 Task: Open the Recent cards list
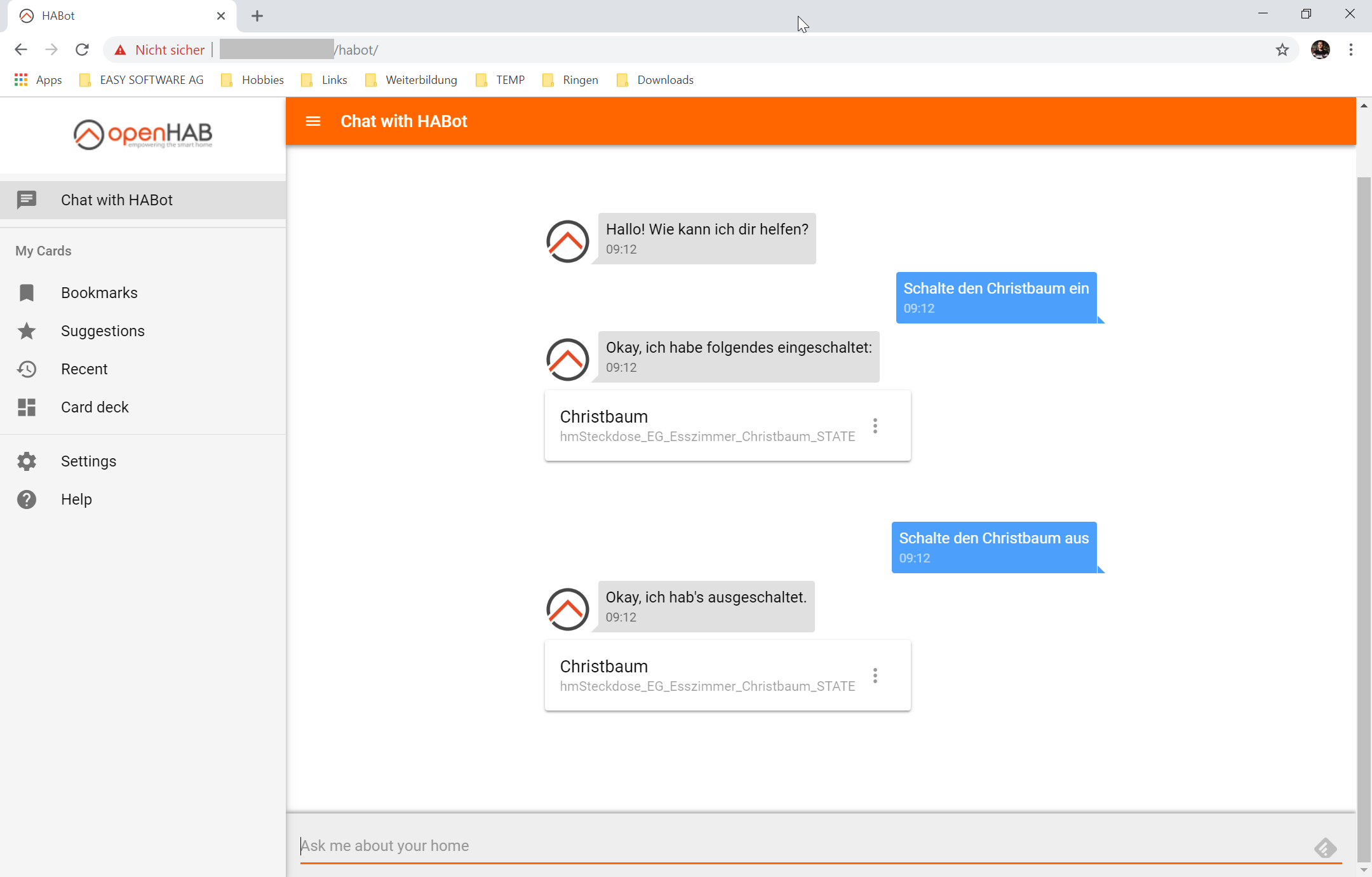click(143, 369)
